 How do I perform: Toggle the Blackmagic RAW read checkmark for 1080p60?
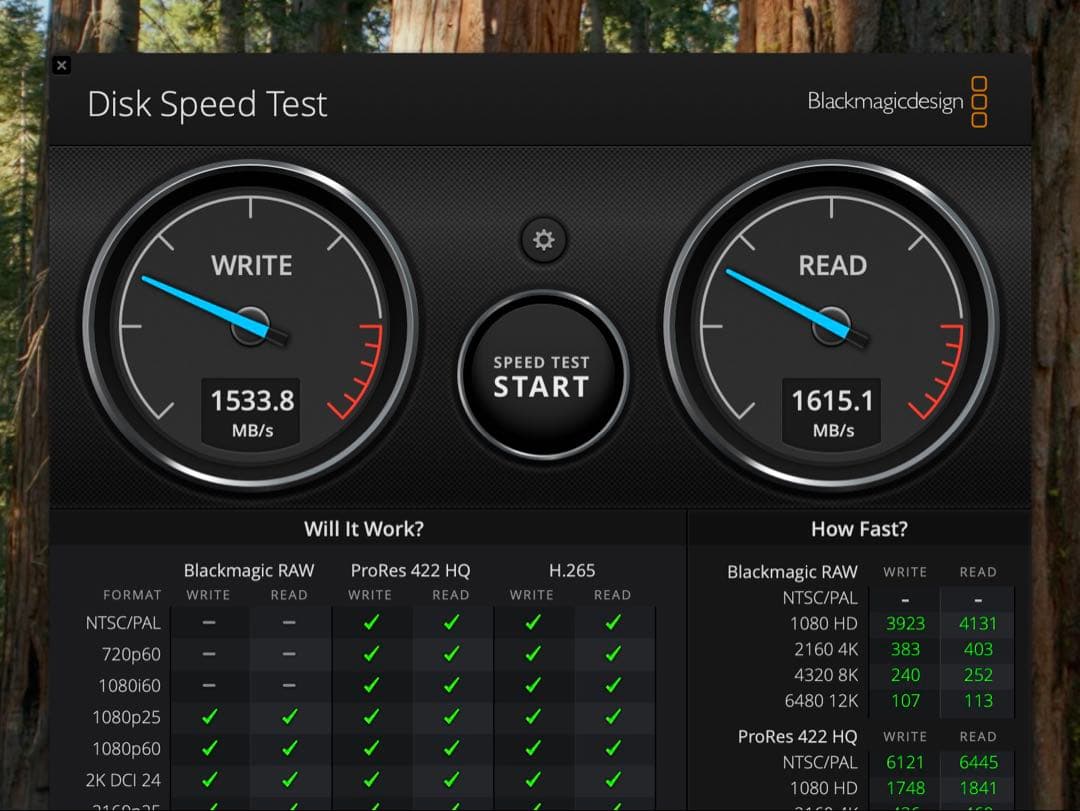click(x=290, y=748)
